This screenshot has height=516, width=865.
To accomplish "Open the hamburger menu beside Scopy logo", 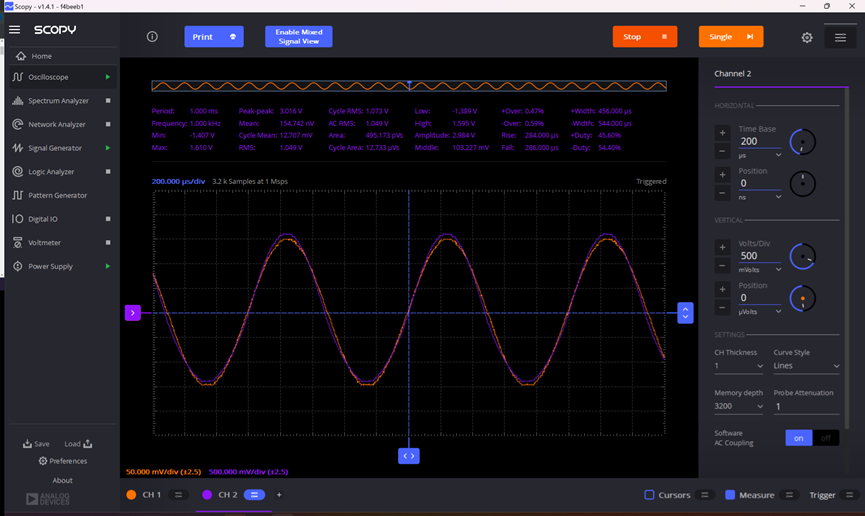I will (14, 30).
